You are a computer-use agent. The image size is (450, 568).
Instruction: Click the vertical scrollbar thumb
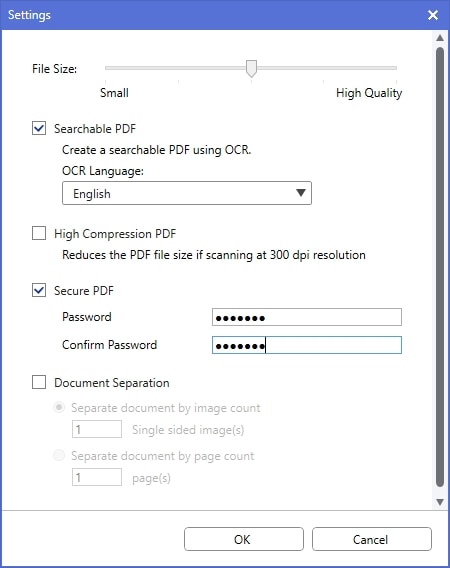pos(440,267)
